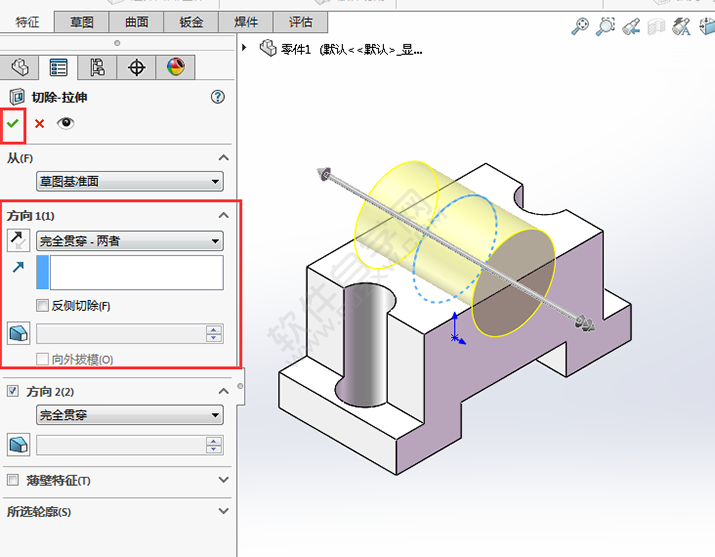Click the panel splitter dot handle
The width and height of the screenshot is (715, 557).
coord(117,43)
